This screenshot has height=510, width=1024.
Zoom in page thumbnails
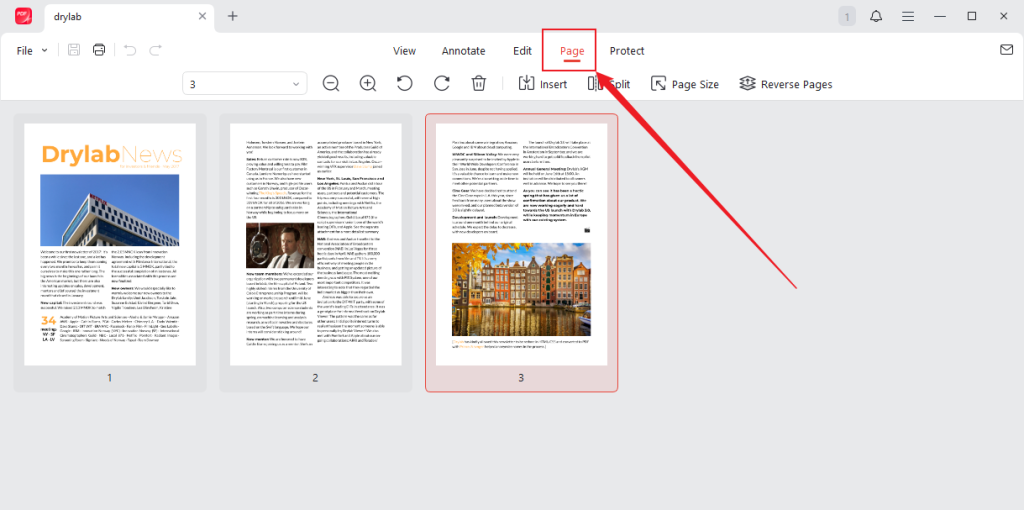(368, 84)
